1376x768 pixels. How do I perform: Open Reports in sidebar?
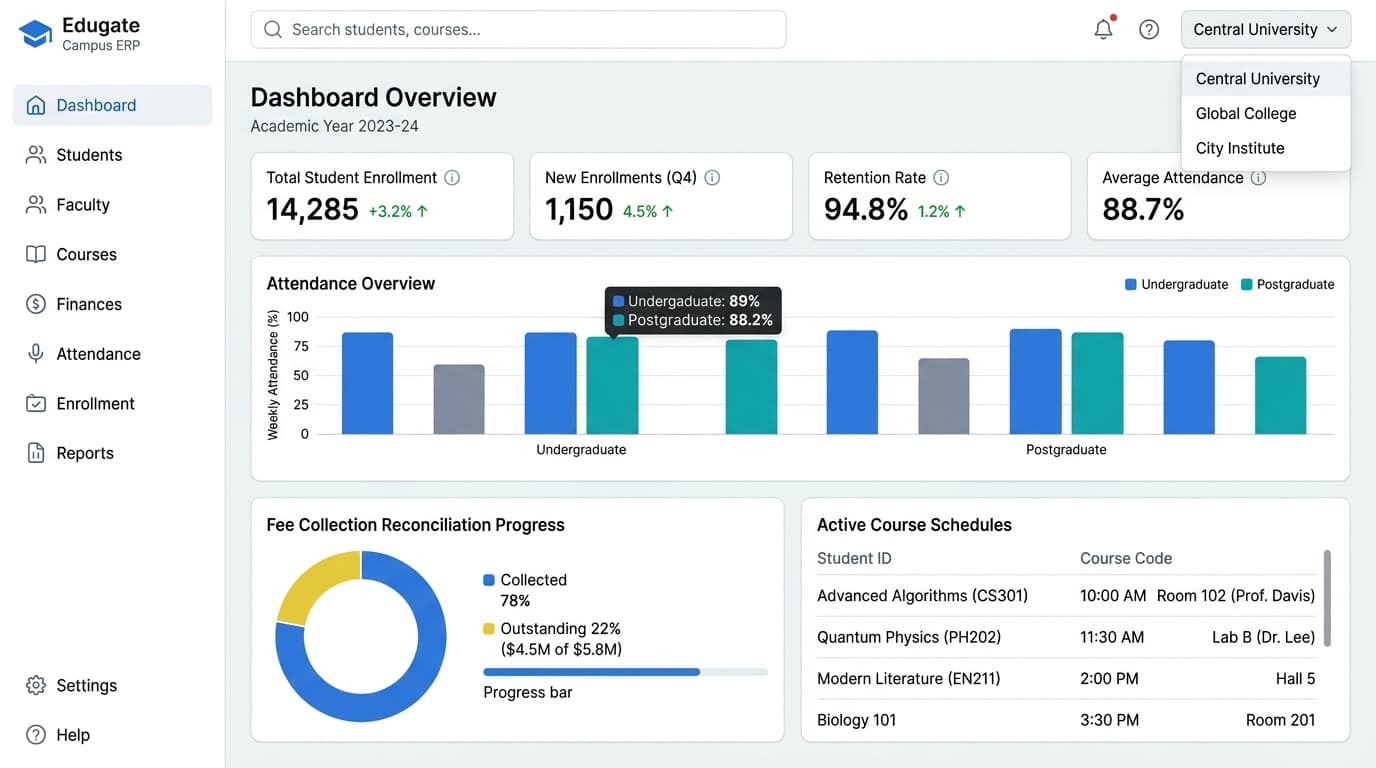coord(112,453)
